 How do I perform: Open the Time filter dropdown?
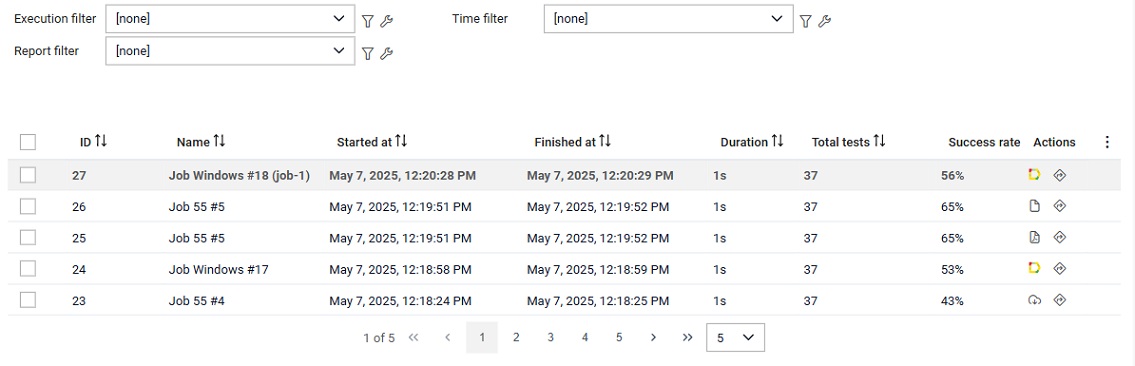coord(668,19)
